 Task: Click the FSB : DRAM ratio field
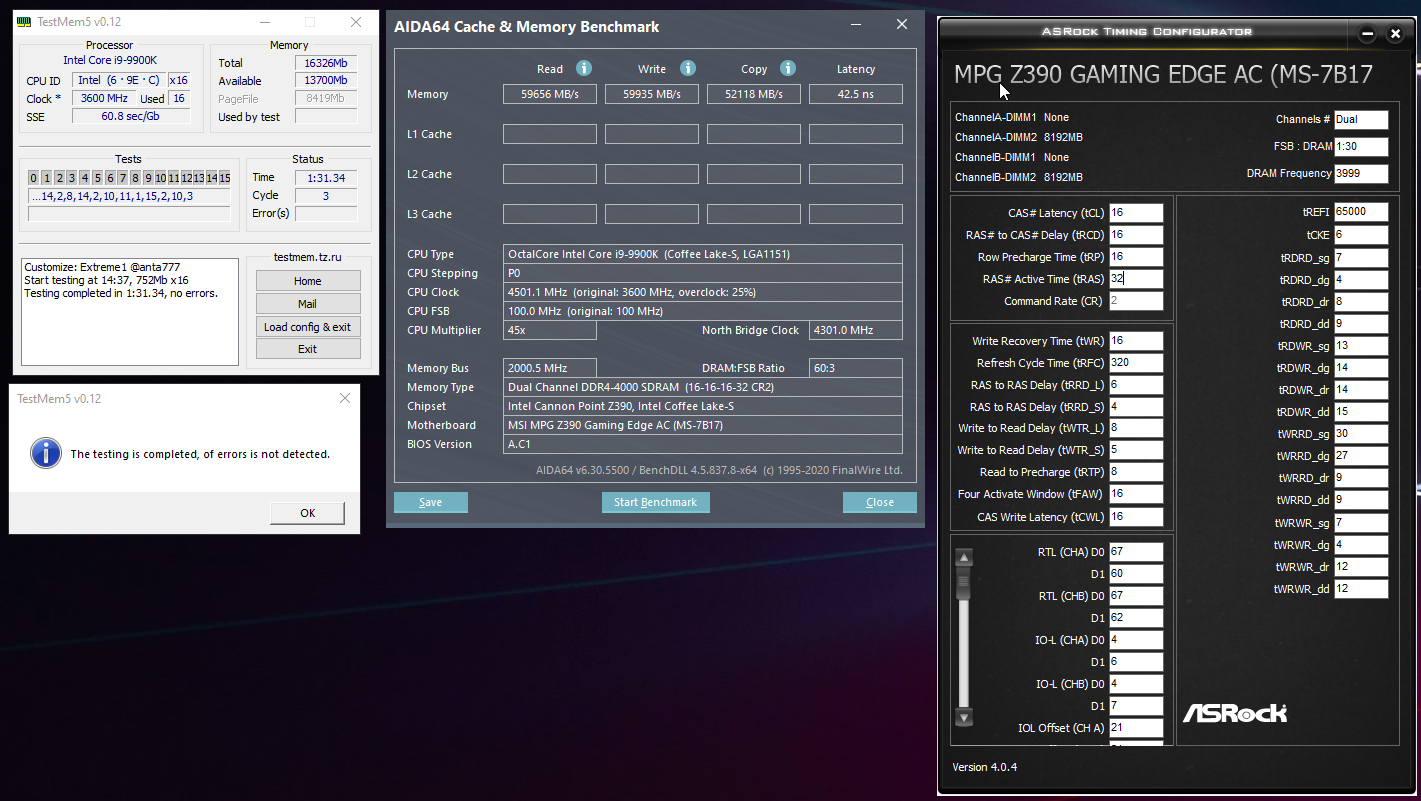click(x=1361, y=147)
